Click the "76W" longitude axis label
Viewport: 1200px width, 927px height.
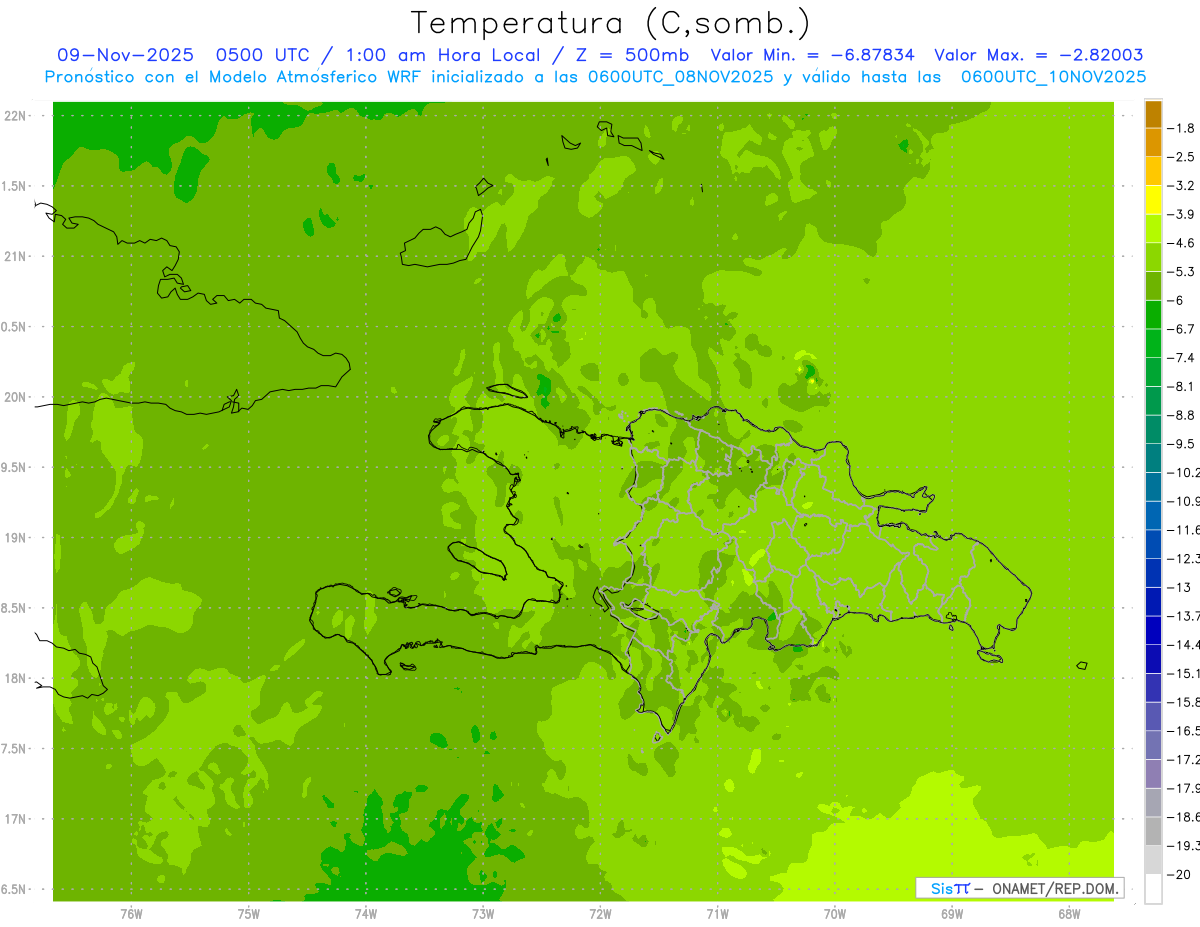pos(131,913)
